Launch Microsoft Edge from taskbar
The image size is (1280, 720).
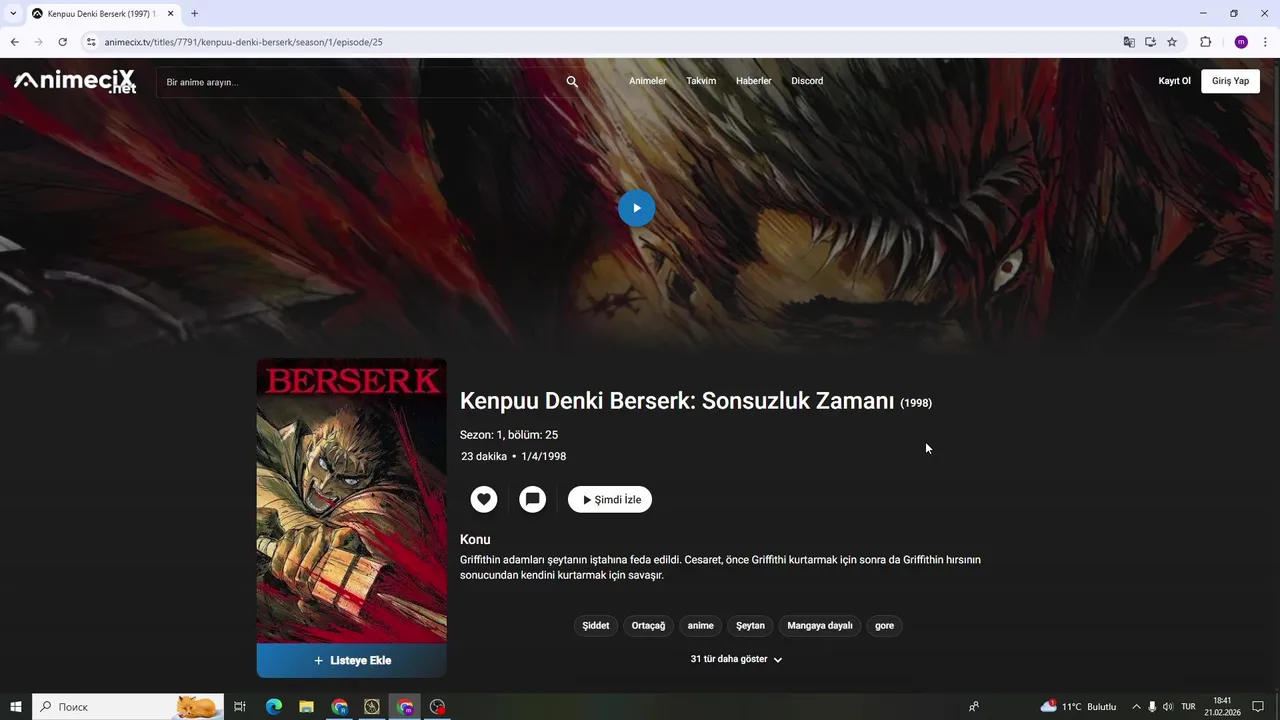coord(273,706)
